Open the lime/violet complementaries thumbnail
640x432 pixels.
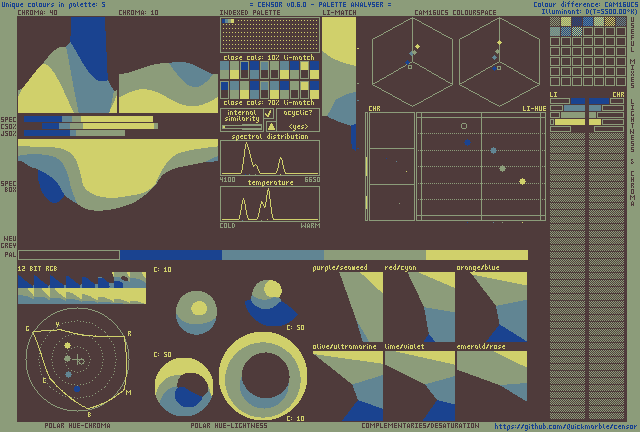tap(420, 386)
